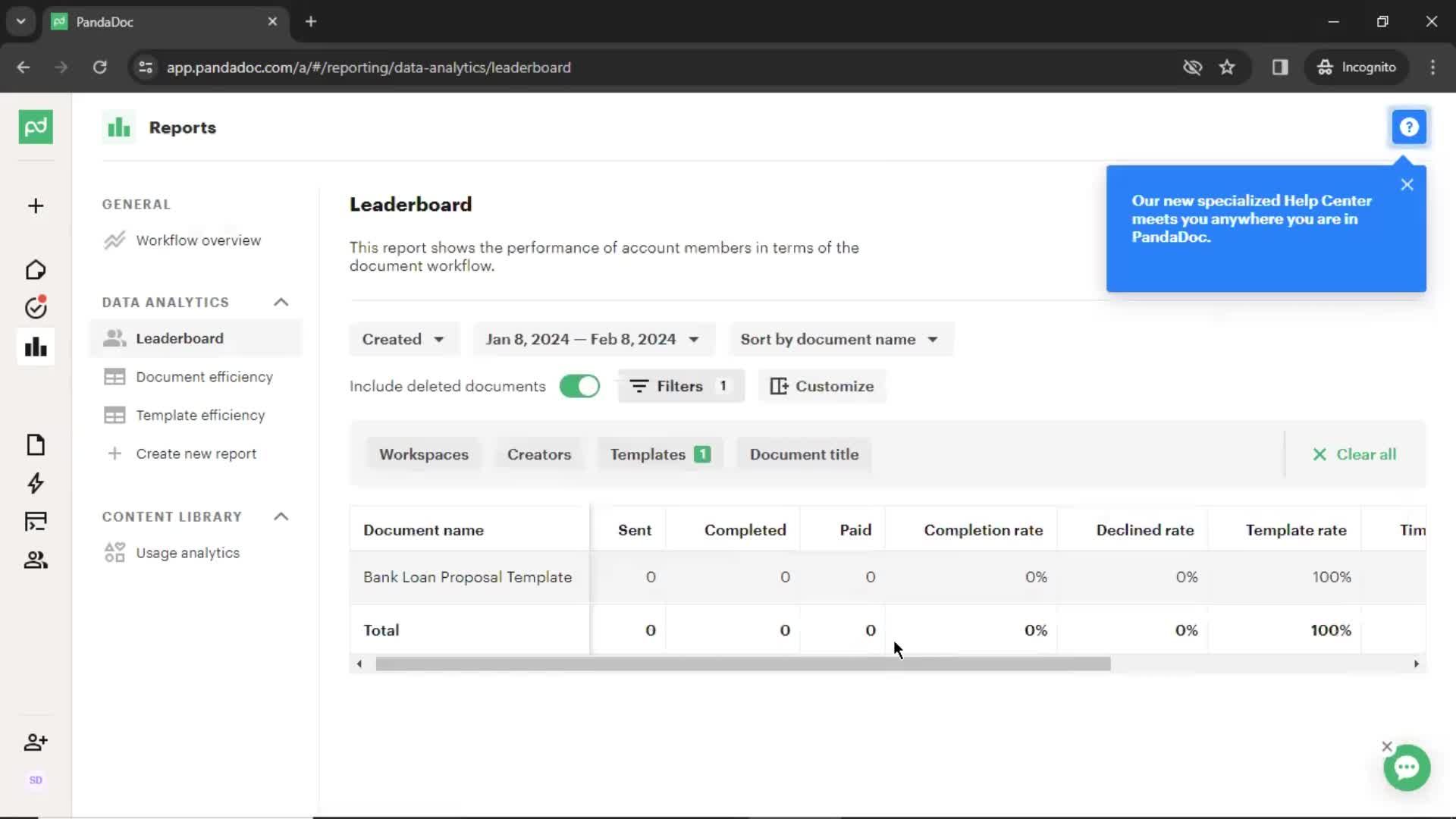Click the Contacts icon in sidebar
This screenshot has width=1456, height=819.
click(x=35, y=560)
